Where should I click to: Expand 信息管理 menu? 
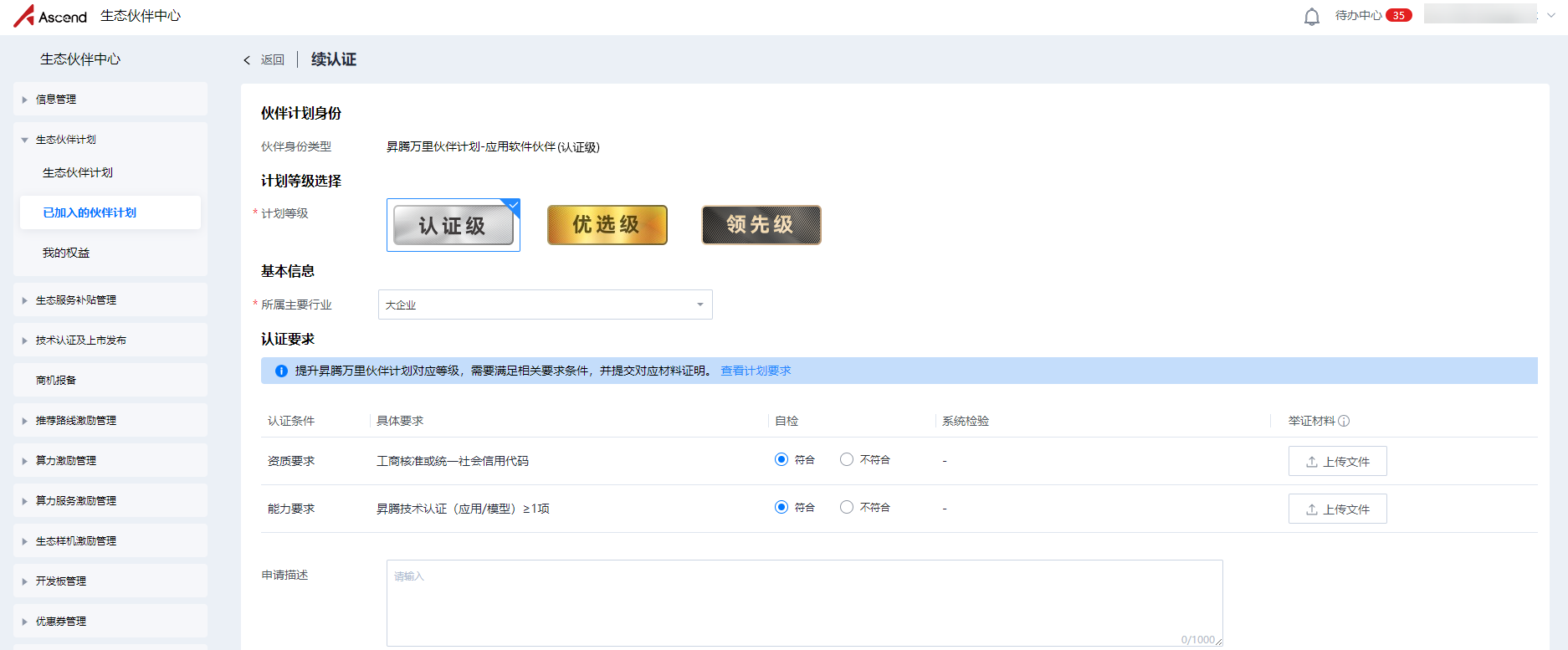(110, 99)
